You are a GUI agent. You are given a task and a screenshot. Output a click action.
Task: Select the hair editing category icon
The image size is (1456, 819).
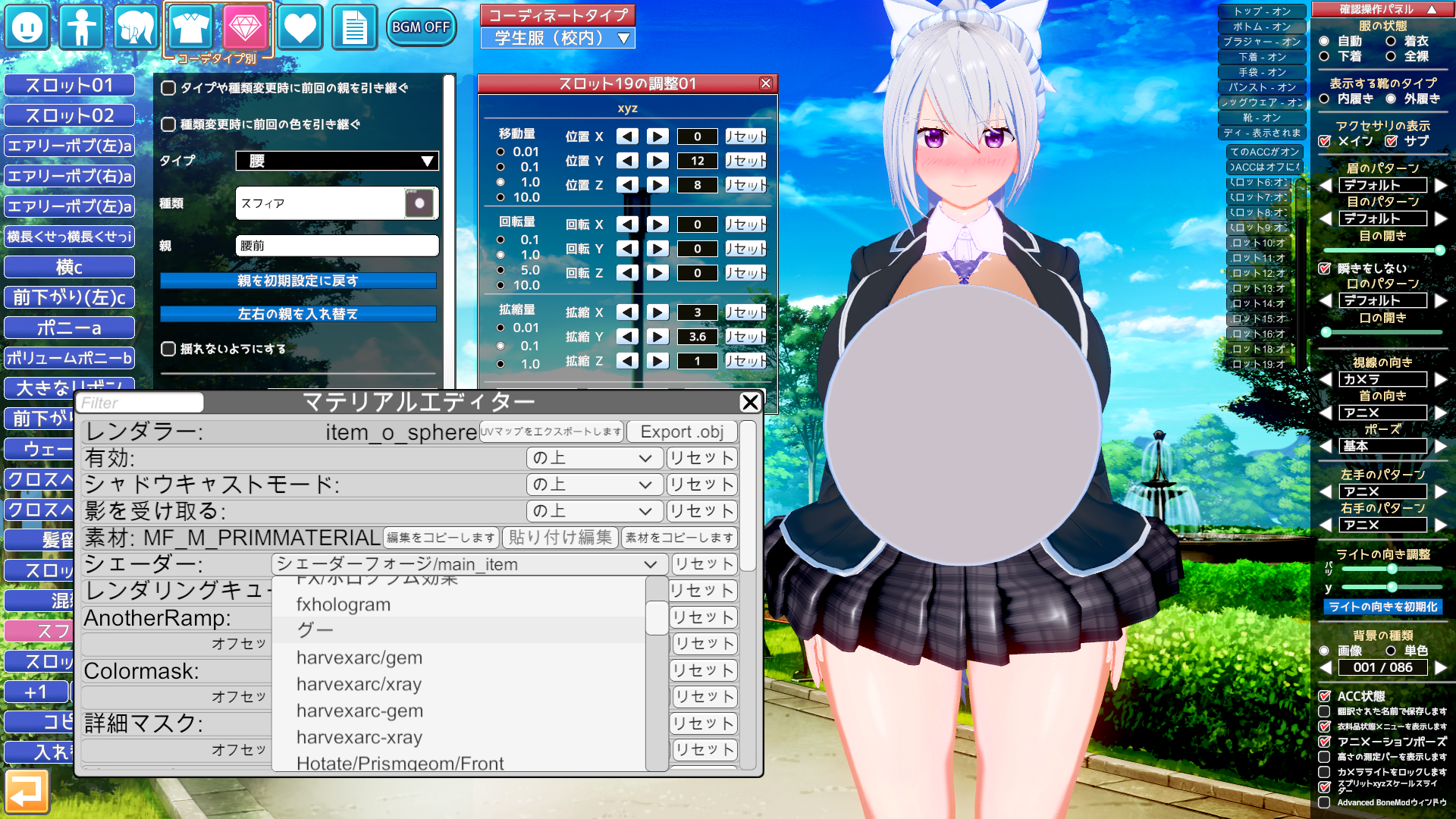tap(135, 27)
